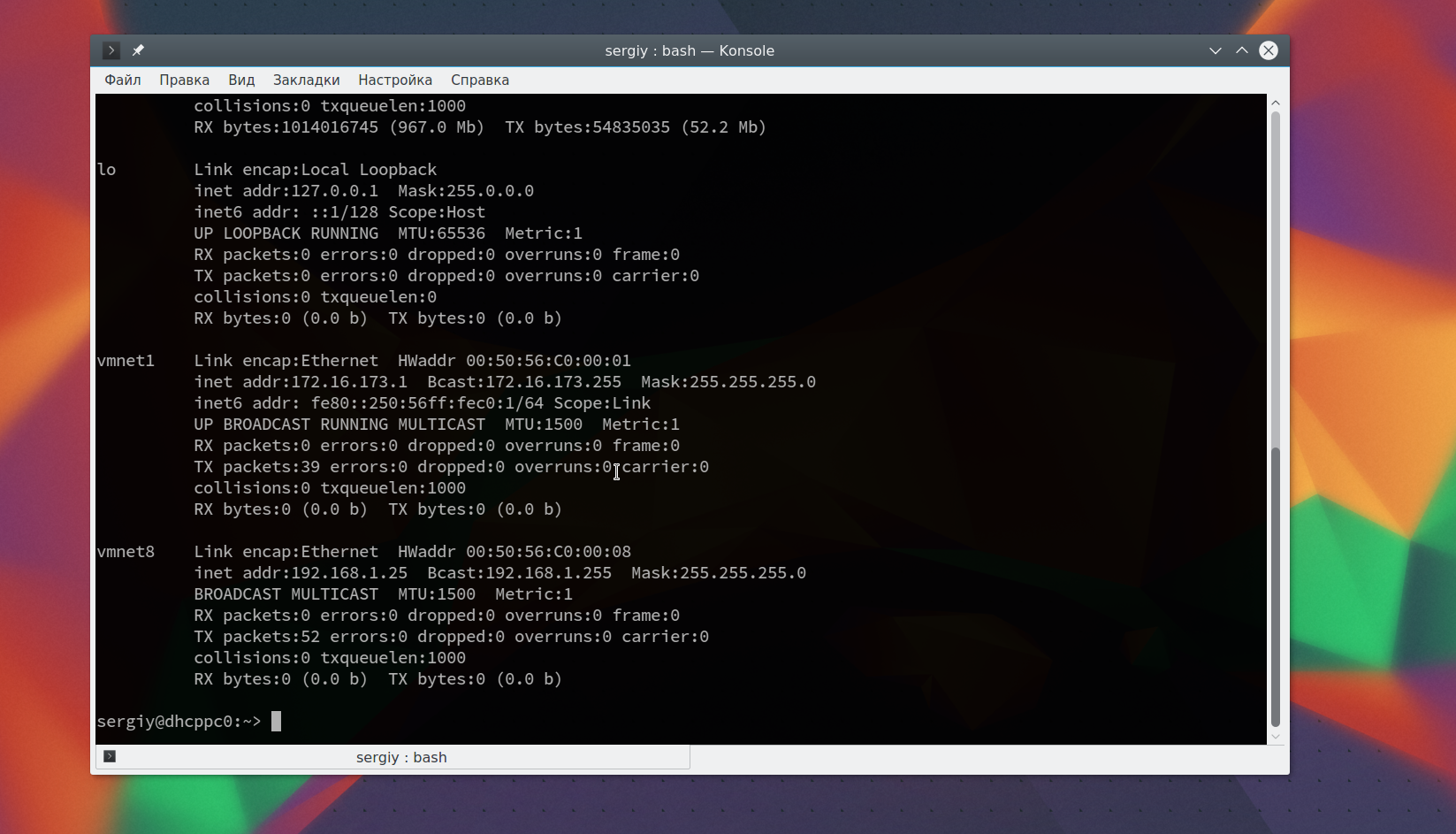
Task: Click the terminal icon in the title bar
Action: (111, 50)
